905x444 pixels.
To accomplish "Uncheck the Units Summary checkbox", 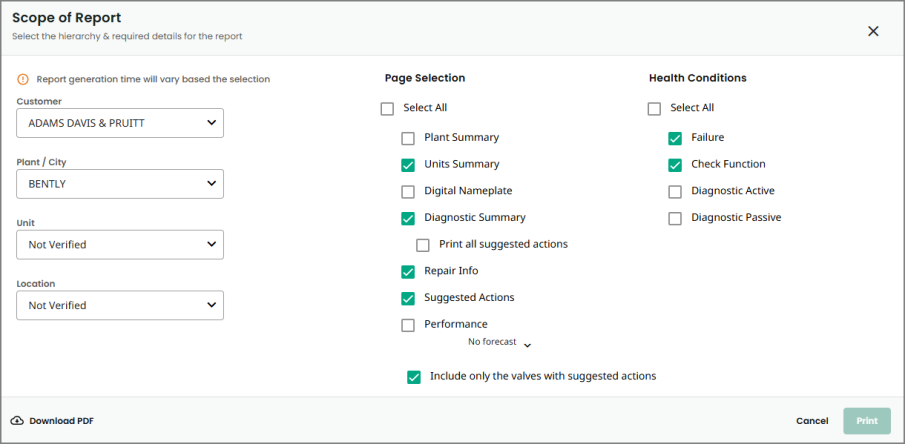I will 408,165.
